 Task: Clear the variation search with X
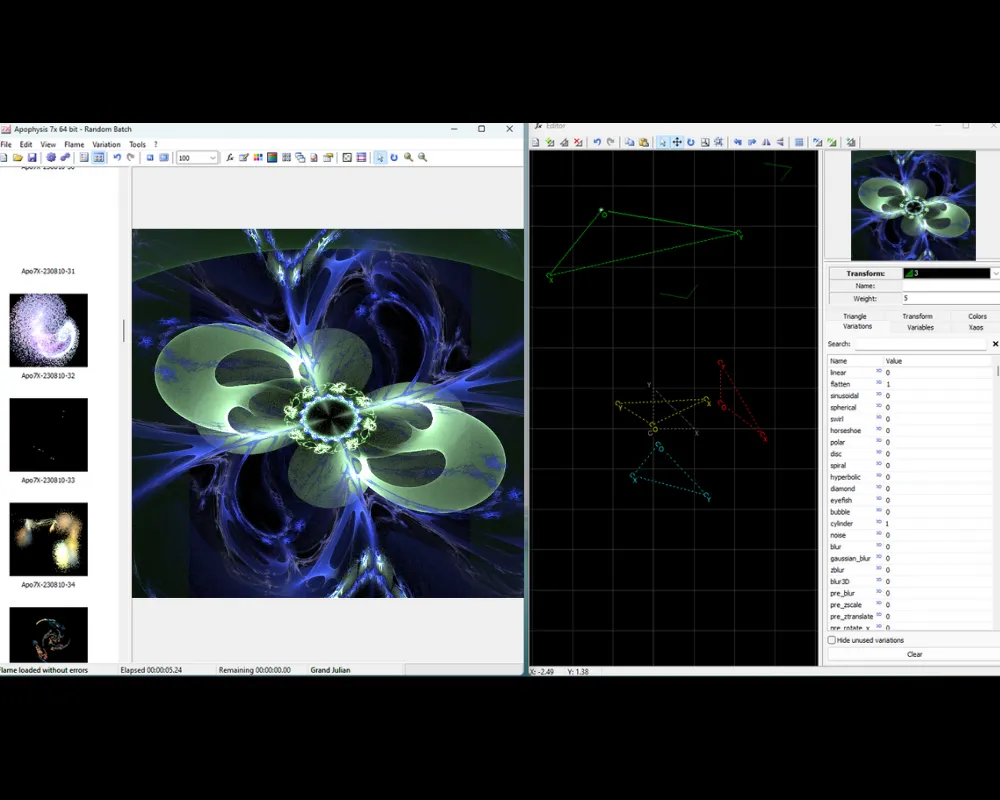pyautogui.click(x=995, y=344)
